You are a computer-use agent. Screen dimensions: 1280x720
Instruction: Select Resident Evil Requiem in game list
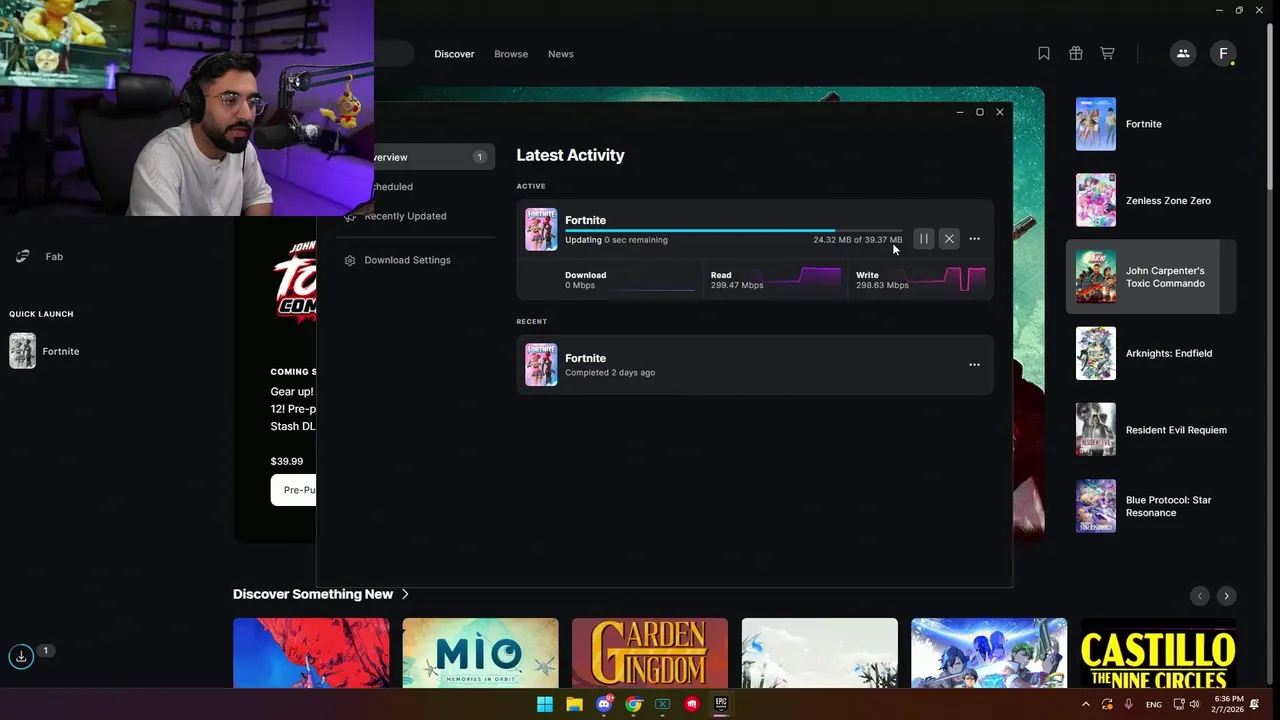coord(1151,430)
